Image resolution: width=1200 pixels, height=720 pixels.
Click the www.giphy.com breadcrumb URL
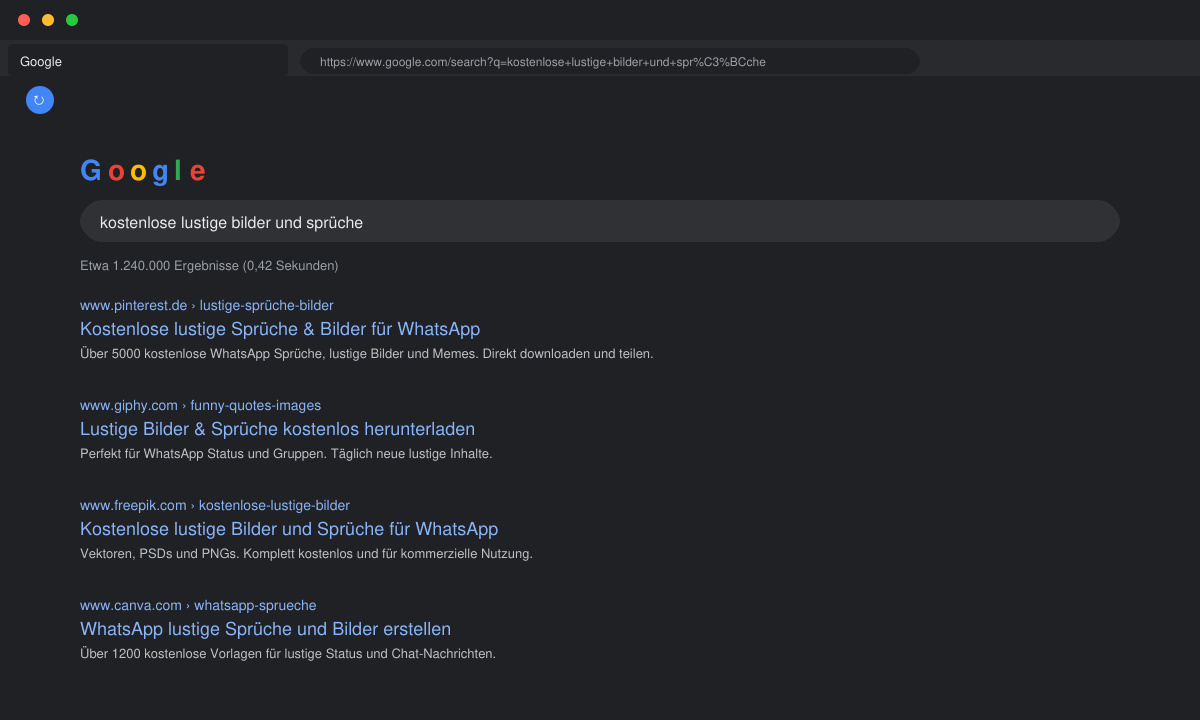200,405
